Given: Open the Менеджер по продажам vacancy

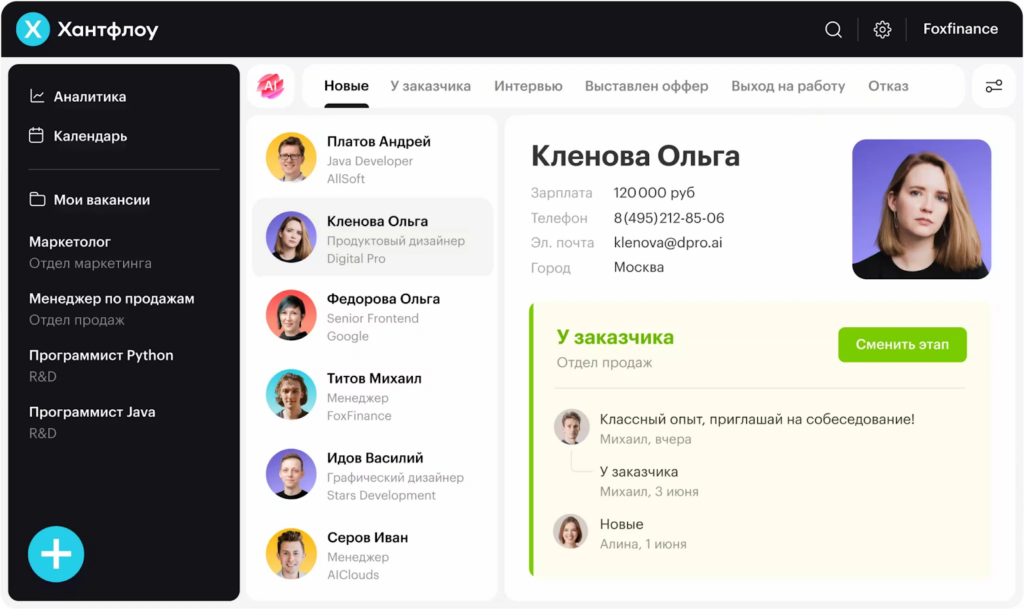Looking at the screenshot, I should (x=111, y=299).
